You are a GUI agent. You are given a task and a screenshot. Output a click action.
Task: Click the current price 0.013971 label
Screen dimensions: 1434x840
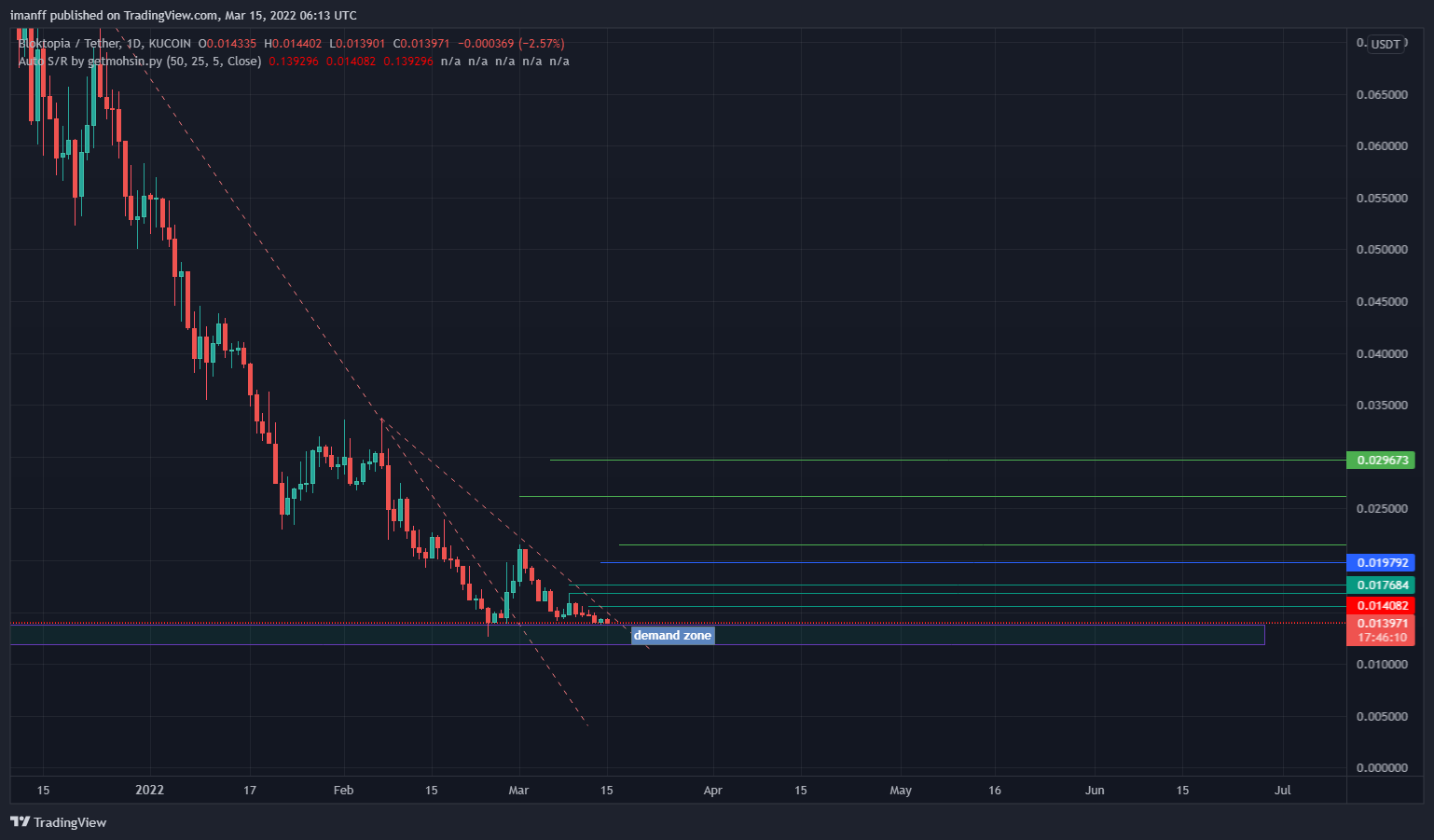(x=1381, y=624)
